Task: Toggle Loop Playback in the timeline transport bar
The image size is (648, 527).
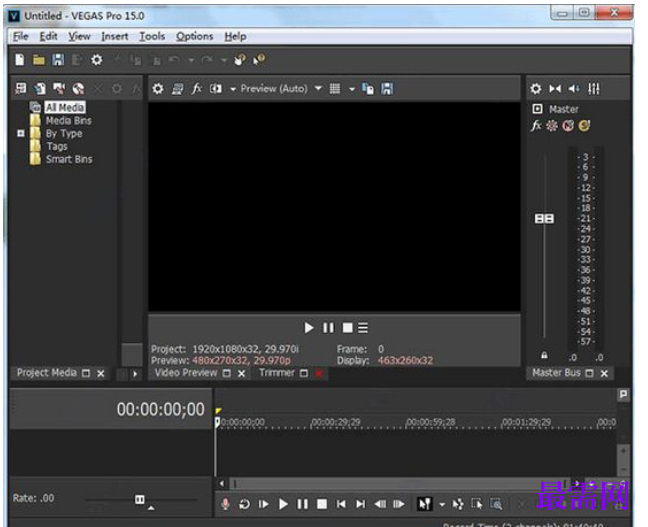Action: pyautogui.click(x=244, y=504)
